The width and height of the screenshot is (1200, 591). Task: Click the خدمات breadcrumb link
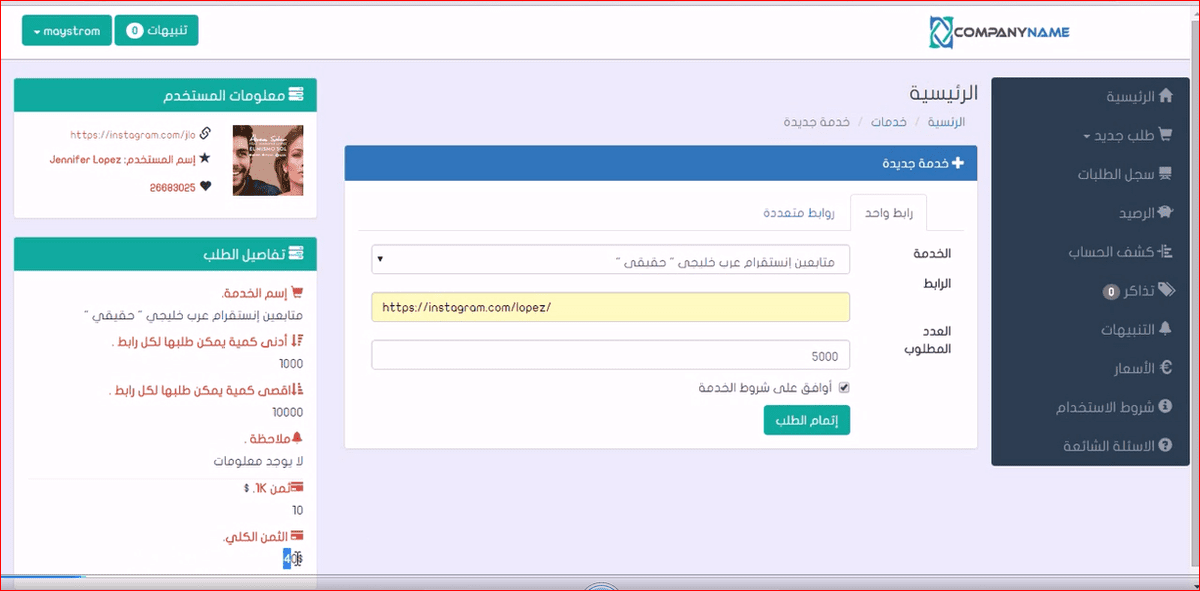(x=888, y=121)
